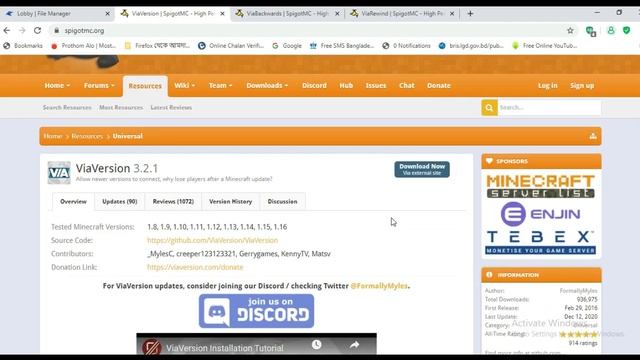Switch to Lobby File Manager tab

pyautogui.click(x=57, y=13)
